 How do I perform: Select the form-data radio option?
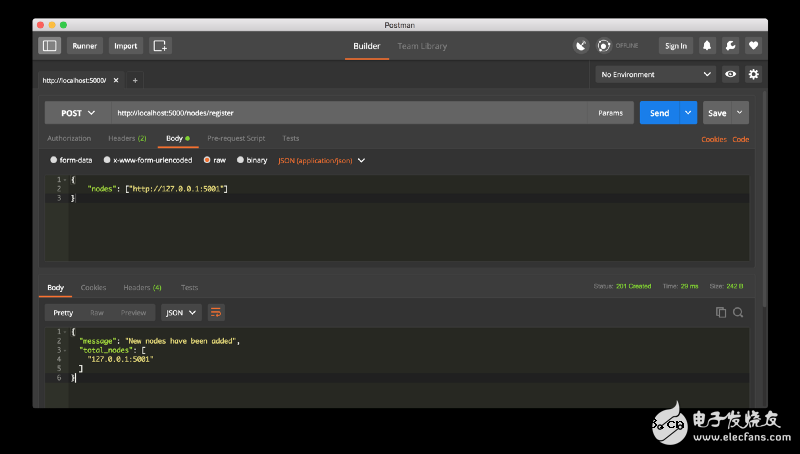click(x=54, y=160)
